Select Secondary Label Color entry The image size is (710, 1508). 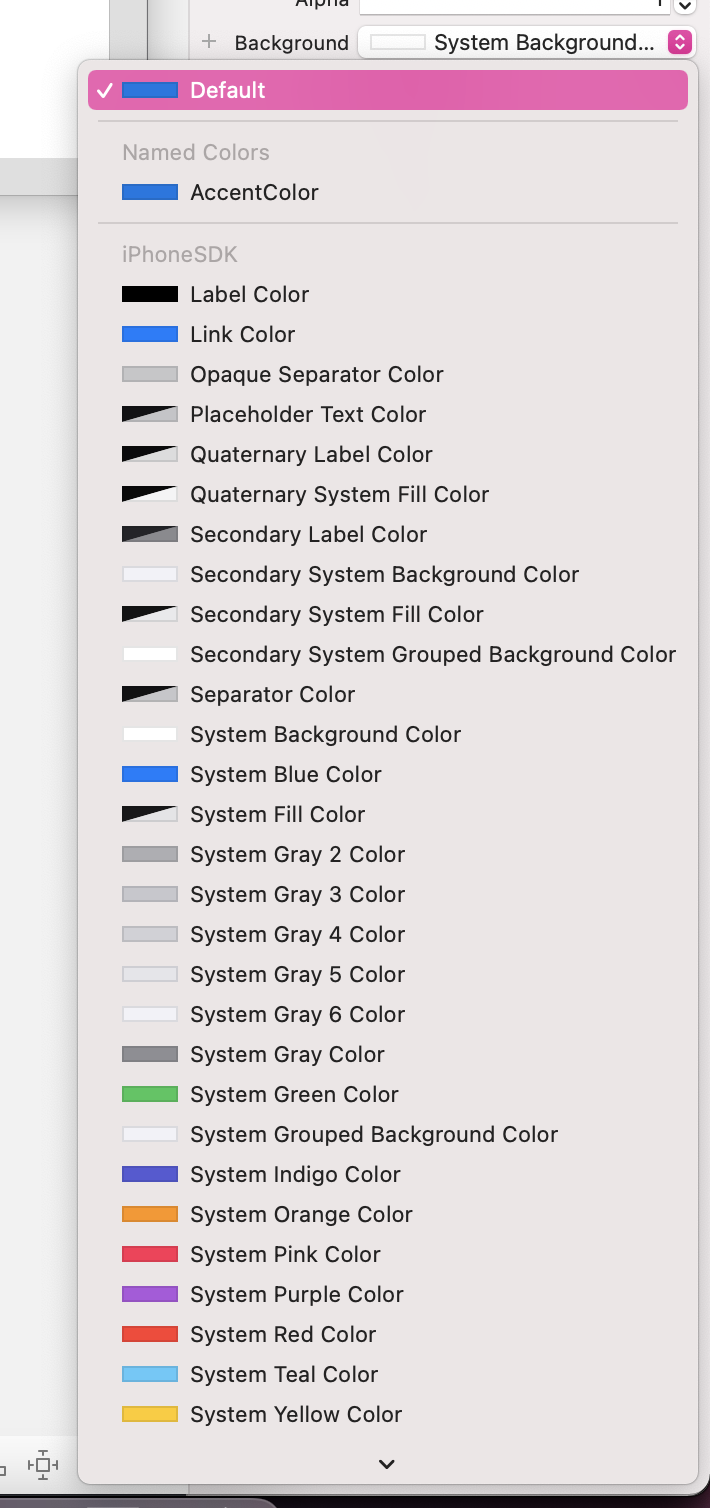pos(388,534)
